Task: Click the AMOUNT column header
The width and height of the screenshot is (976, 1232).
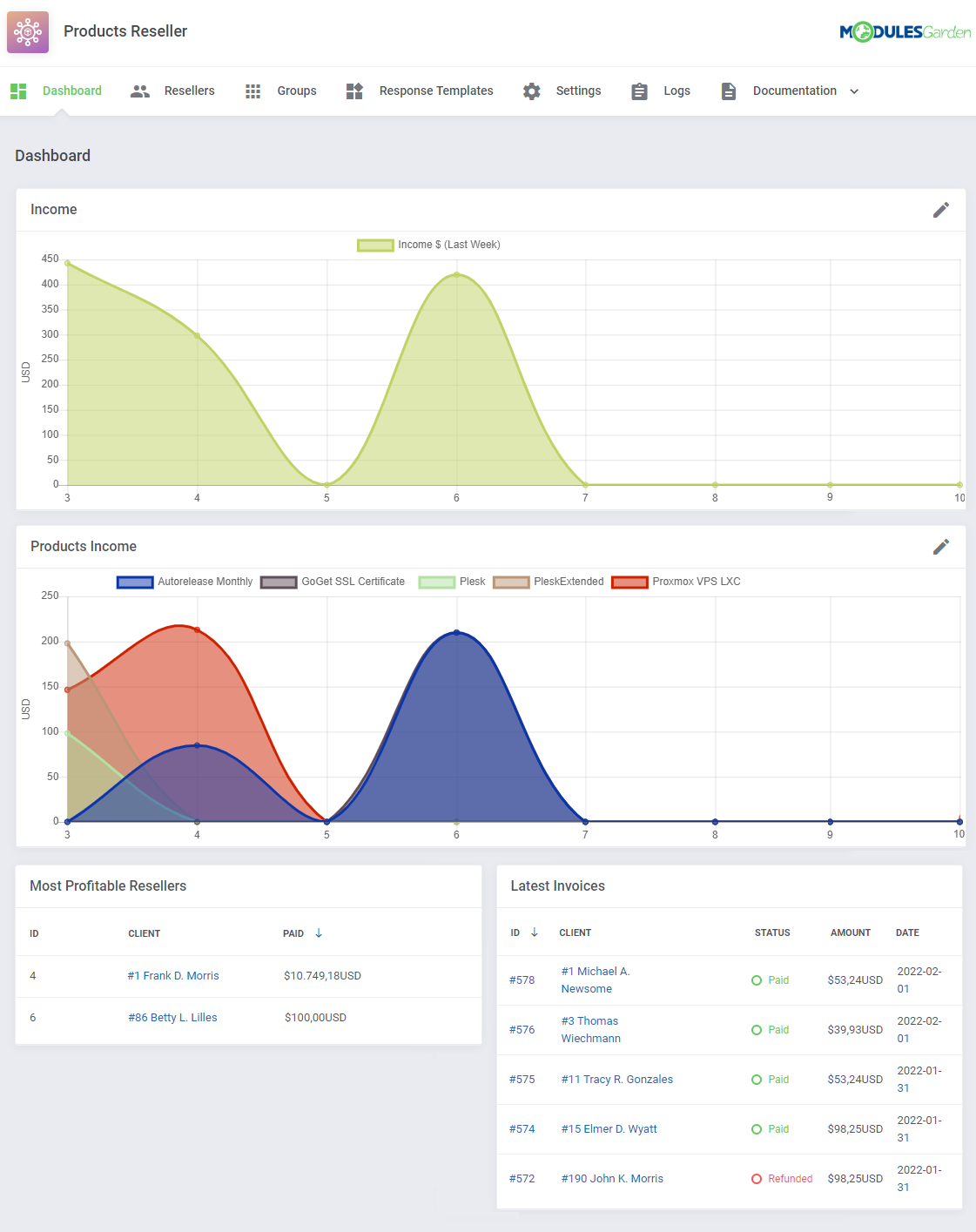Action: point(851,932)
